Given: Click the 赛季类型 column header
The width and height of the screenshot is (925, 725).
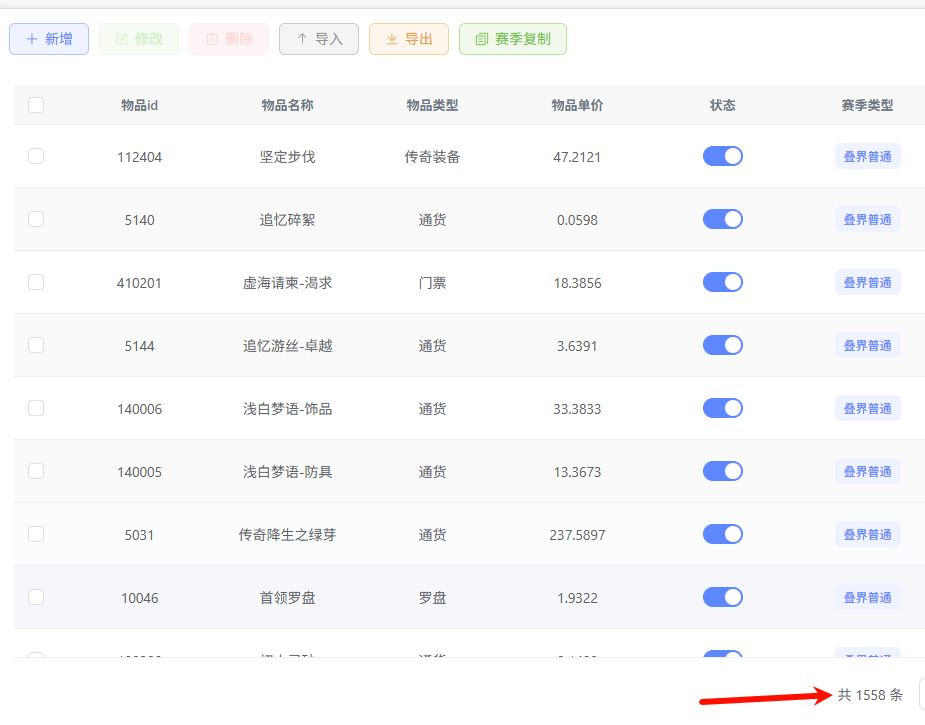Looking at the screenshot, I should [x=867, y=105].
